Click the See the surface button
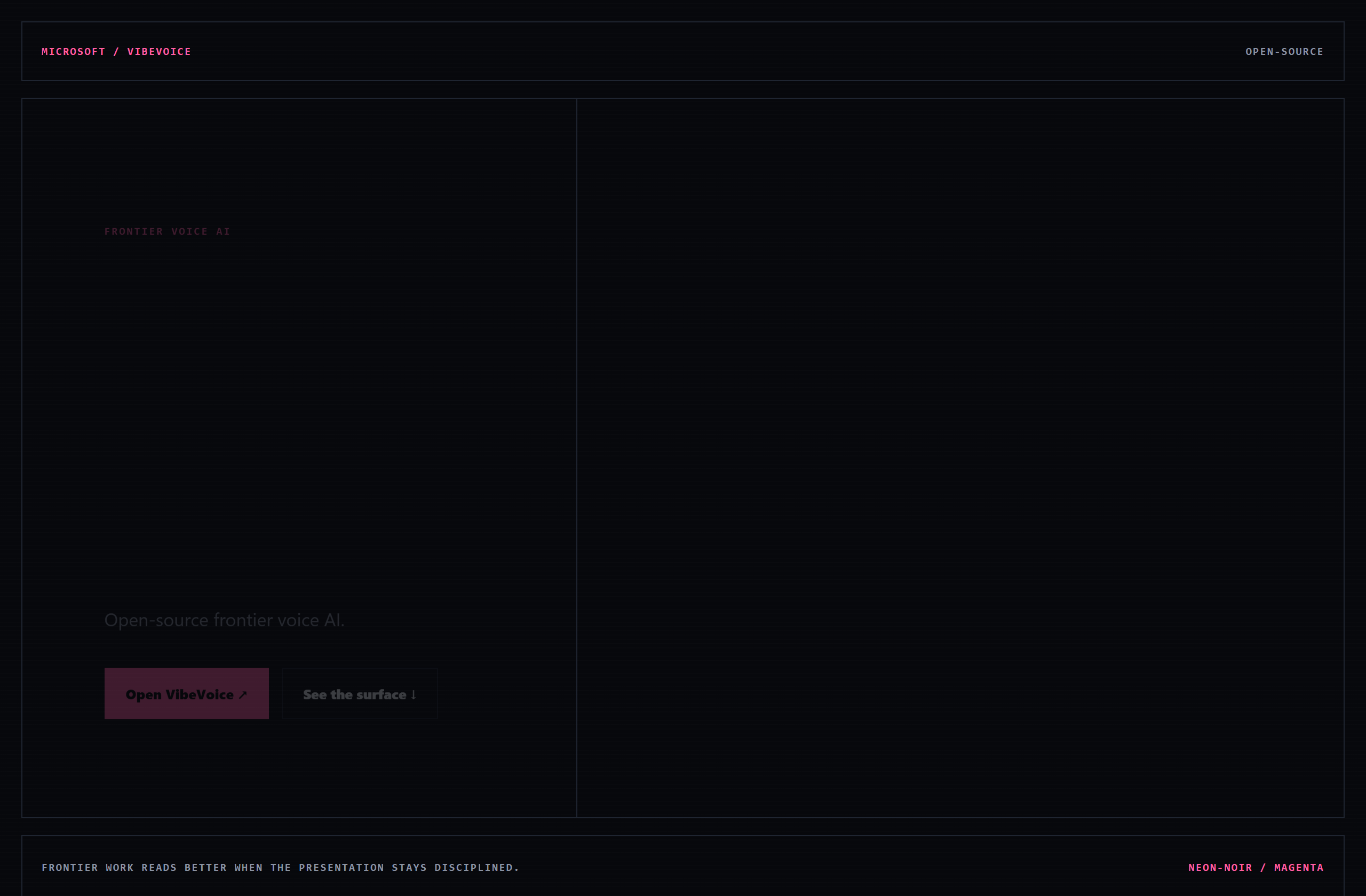 (x=360, y=693)
